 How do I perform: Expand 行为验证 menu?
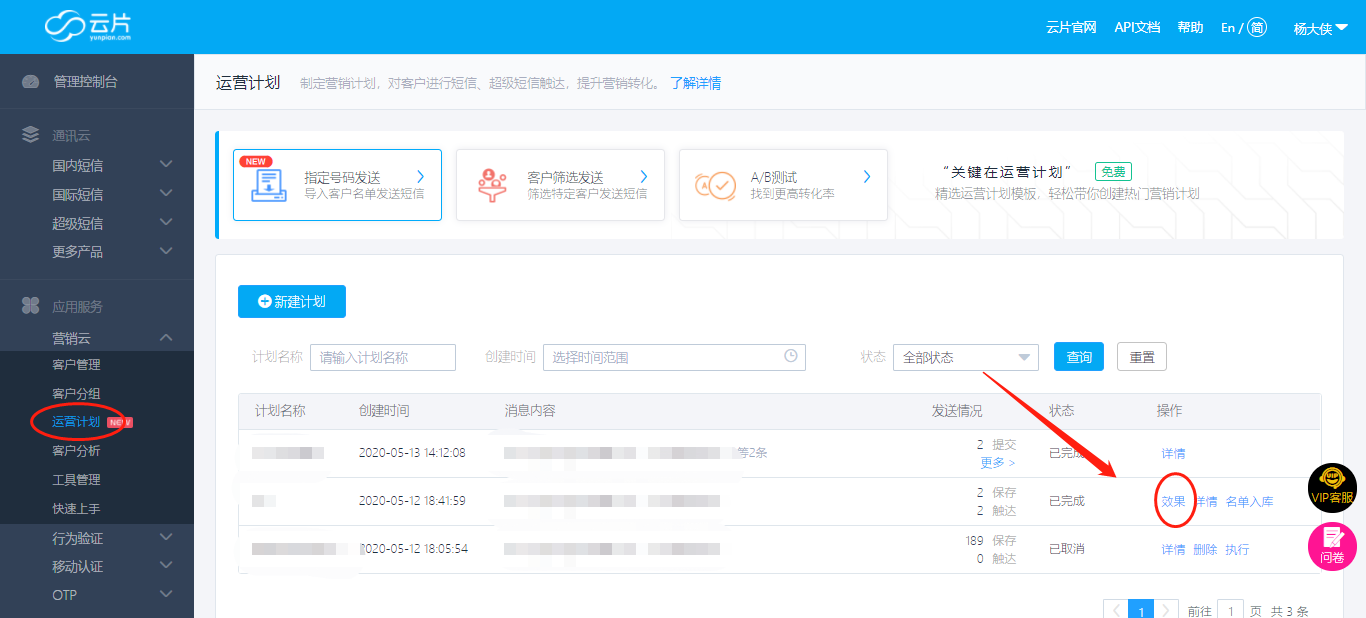pyautogui.click(x=166, y=537)
